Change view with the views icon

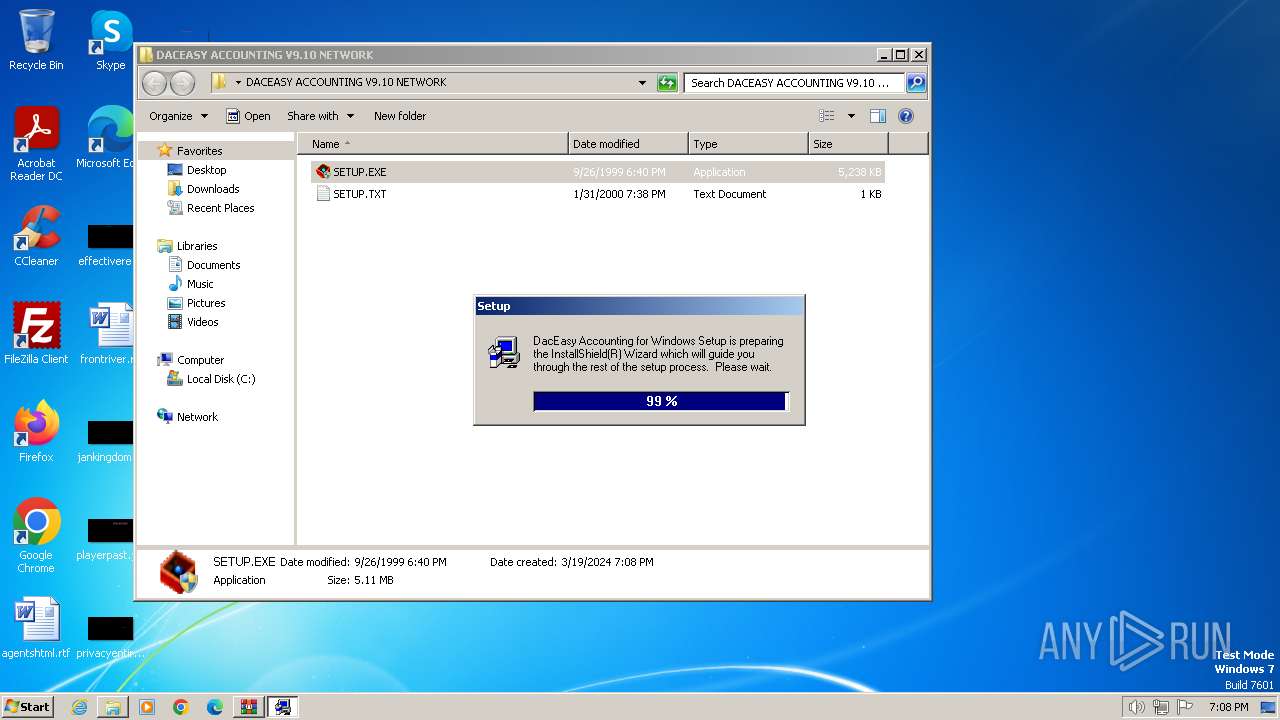827,116
